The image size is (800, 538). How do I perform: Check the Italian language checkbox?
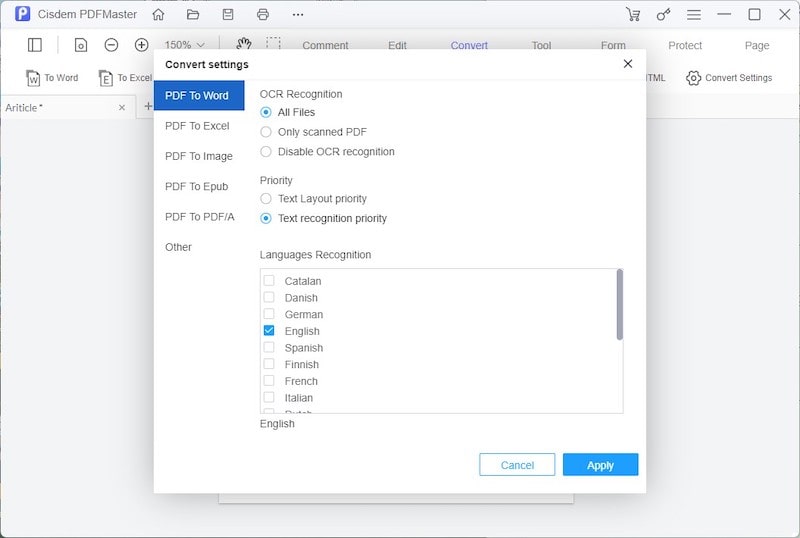[269, 398]
